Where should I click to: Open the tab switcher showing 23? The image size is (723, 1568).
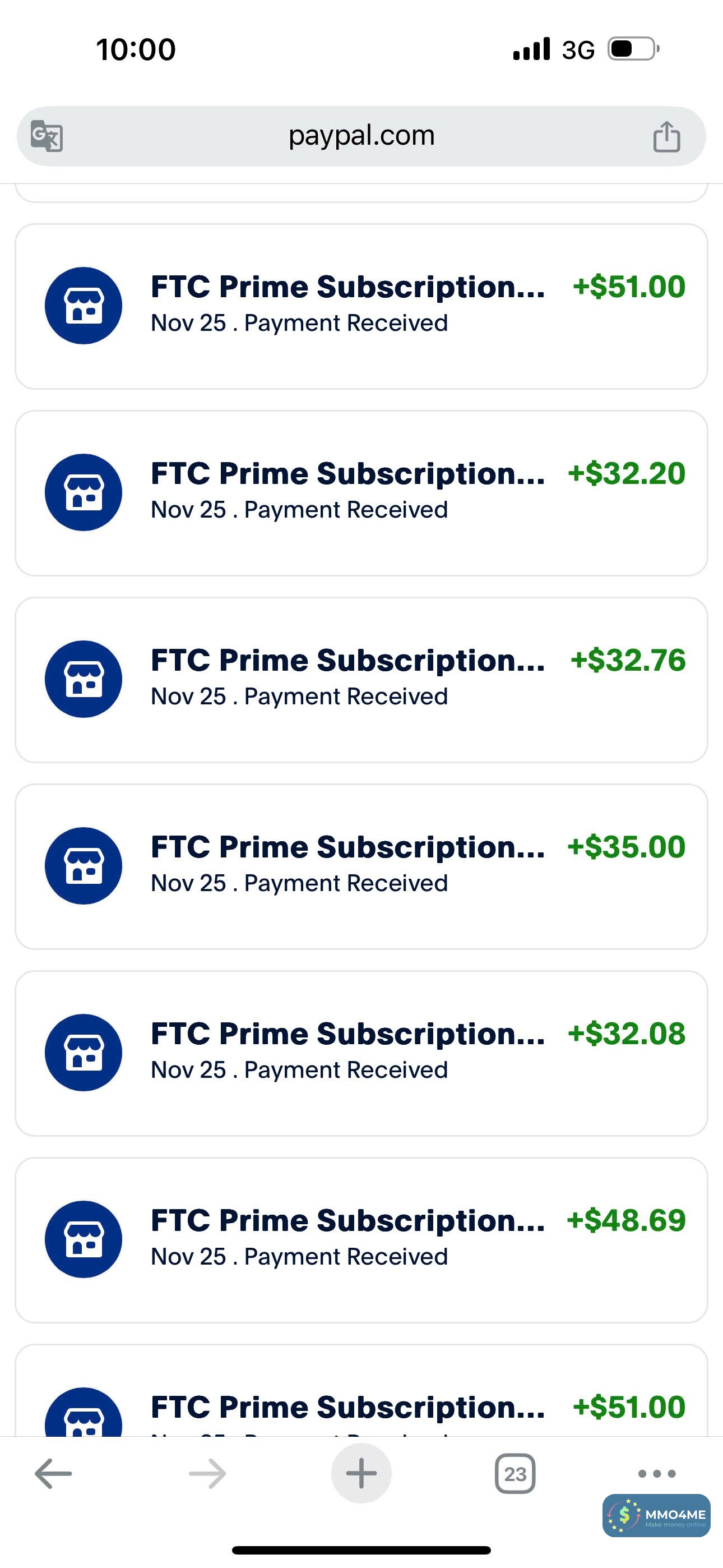[515, 1474]
